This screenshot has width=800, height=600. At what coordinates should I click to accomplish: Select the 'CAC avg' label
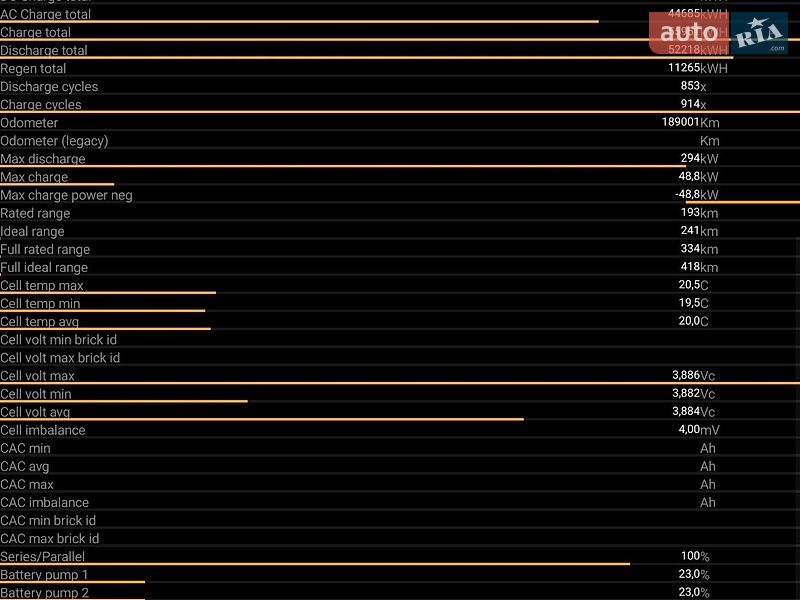[x=24, y=466]
